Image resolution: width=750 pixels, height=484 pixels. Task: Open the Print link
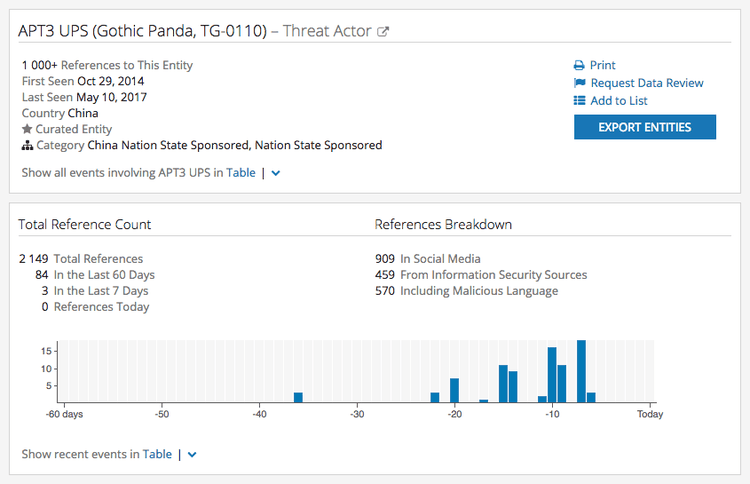[x=603, y=66]
